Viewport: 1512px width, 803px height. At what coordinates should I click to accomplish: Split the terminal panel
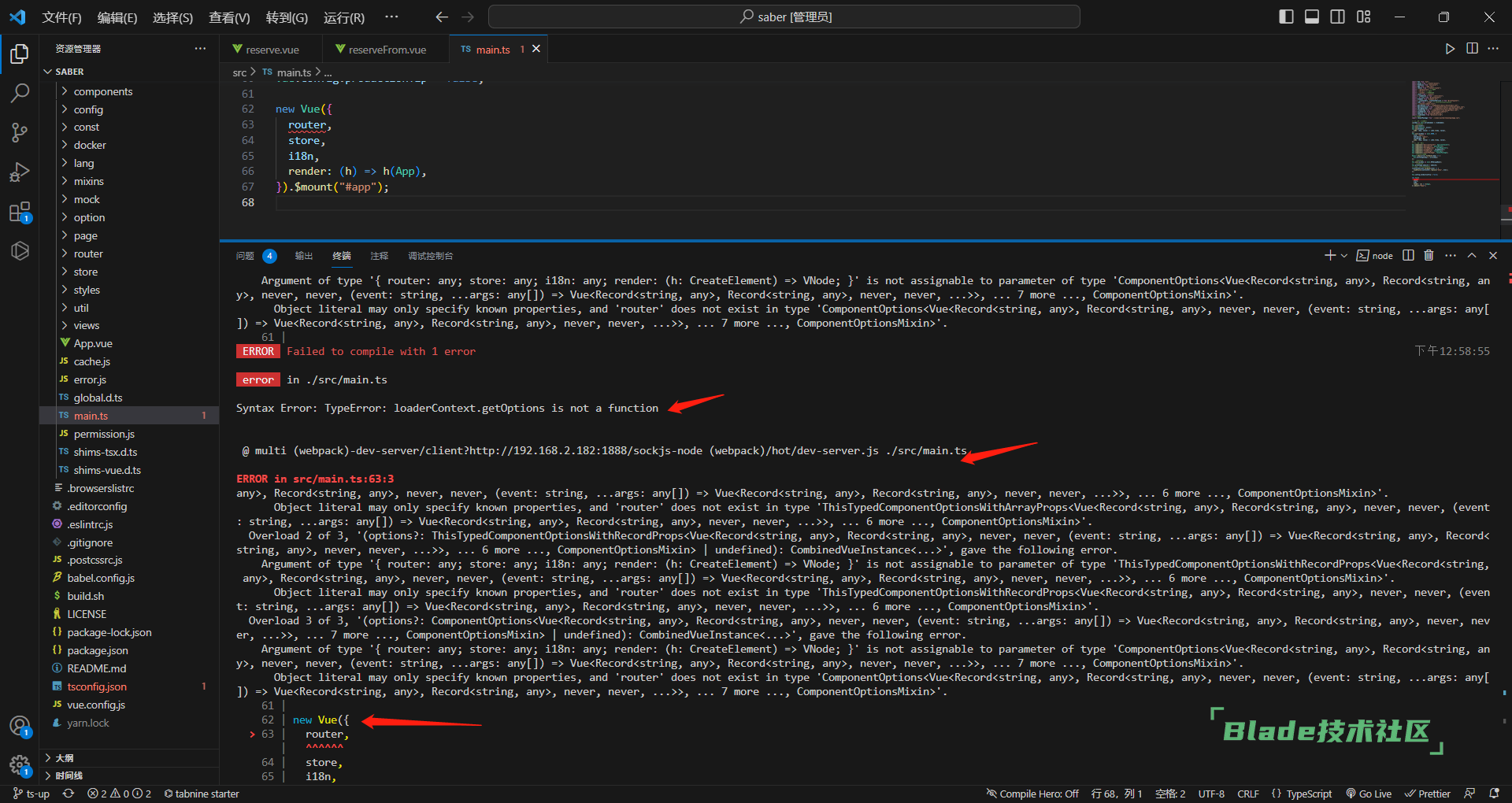click(x=1408, y=255)
